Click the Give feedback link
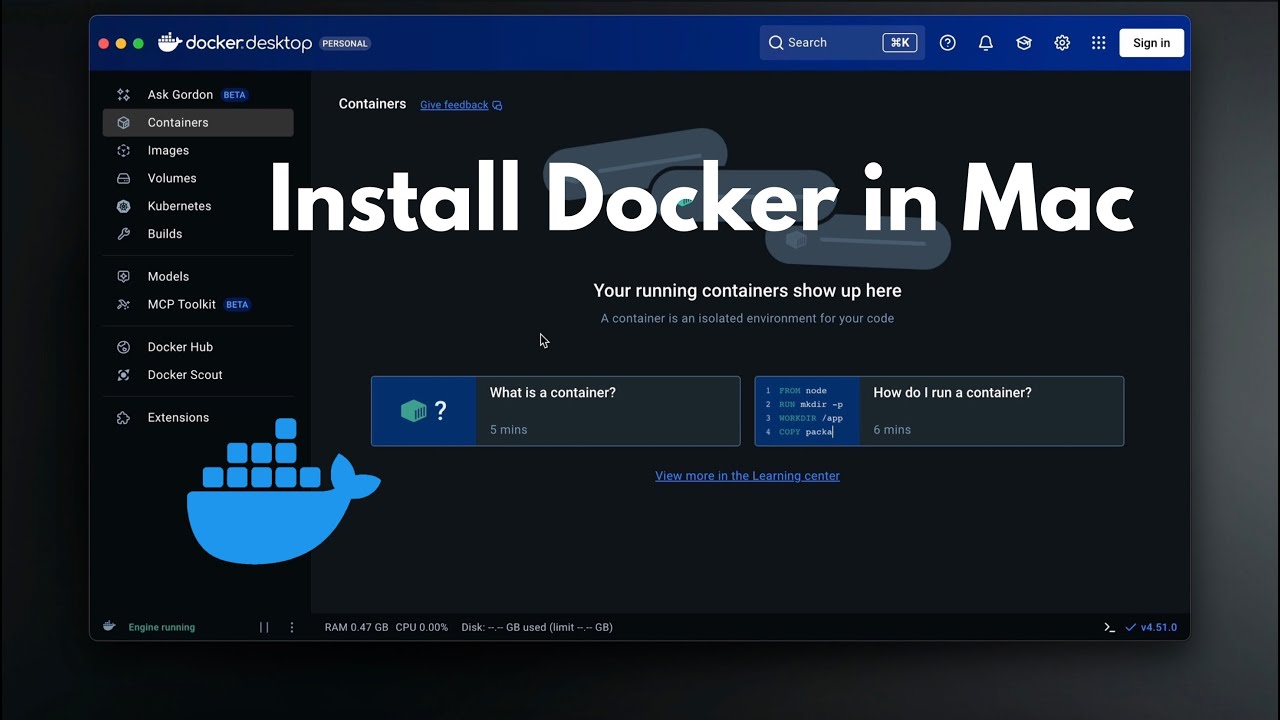The width and height of the screenshot is (1280, 720). click(454, 105)
